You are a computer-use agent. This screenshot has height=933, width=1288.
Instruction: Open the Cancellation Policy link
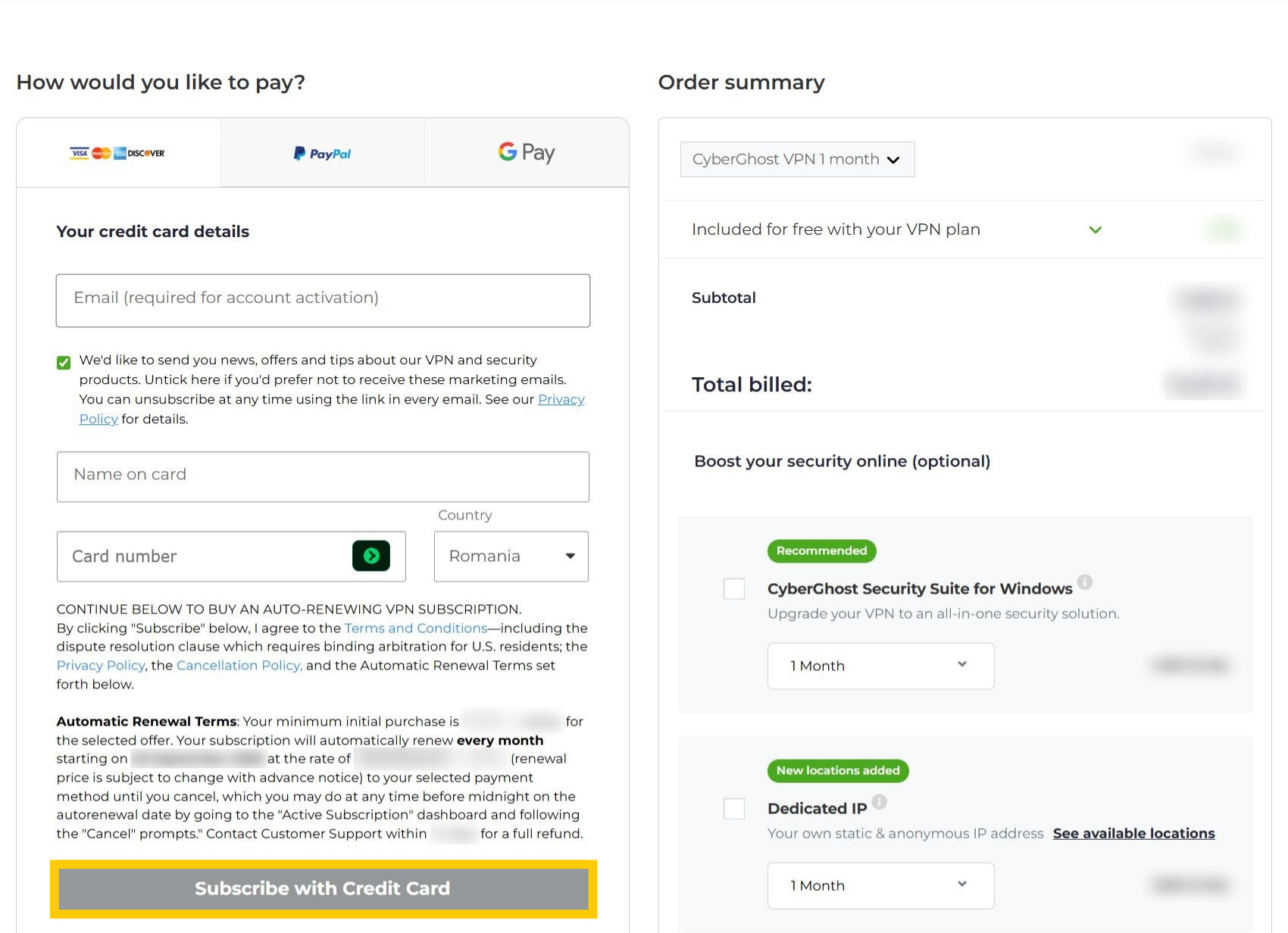click(x=239, y=665)
